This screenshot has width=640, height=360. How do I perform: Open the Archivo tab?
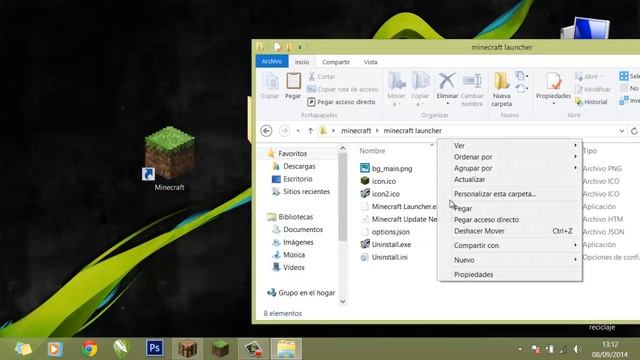click(272, 62)
